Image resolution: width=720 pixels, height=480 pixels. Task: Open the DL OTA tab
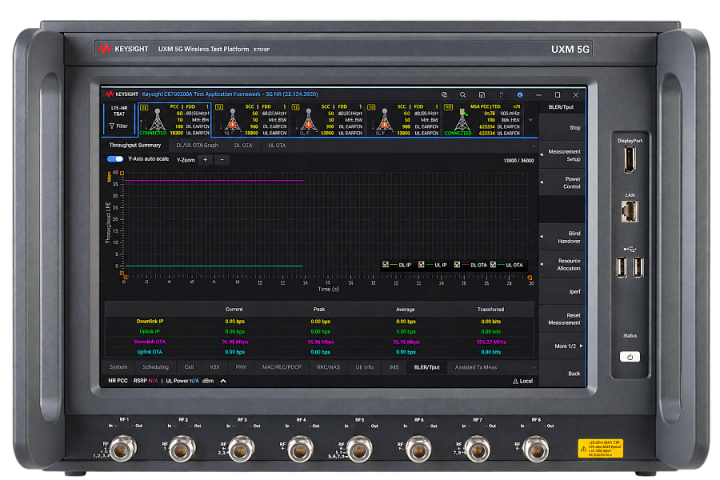click(243, 145)
